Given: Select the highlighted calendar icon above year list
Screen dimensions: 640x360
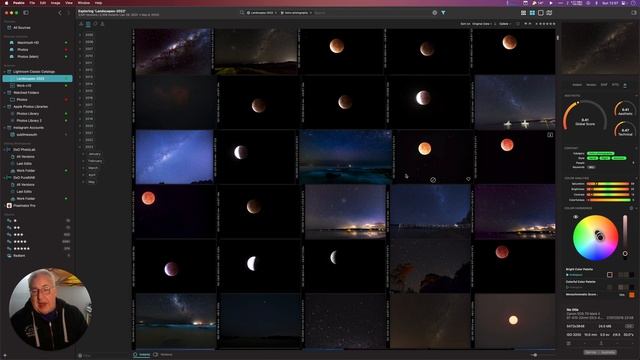Looking at the screenshot, I should pyautogui.click(x=88, y=24).
